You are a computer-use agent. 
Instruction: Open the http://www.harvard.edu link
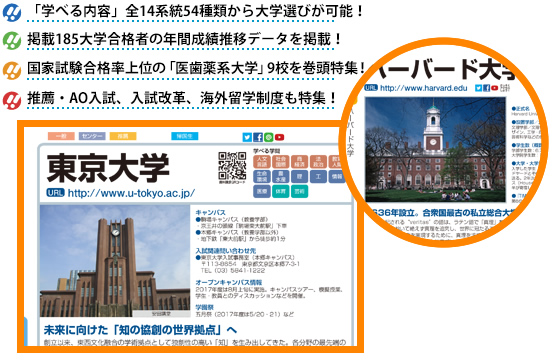[x=423, y=88]
